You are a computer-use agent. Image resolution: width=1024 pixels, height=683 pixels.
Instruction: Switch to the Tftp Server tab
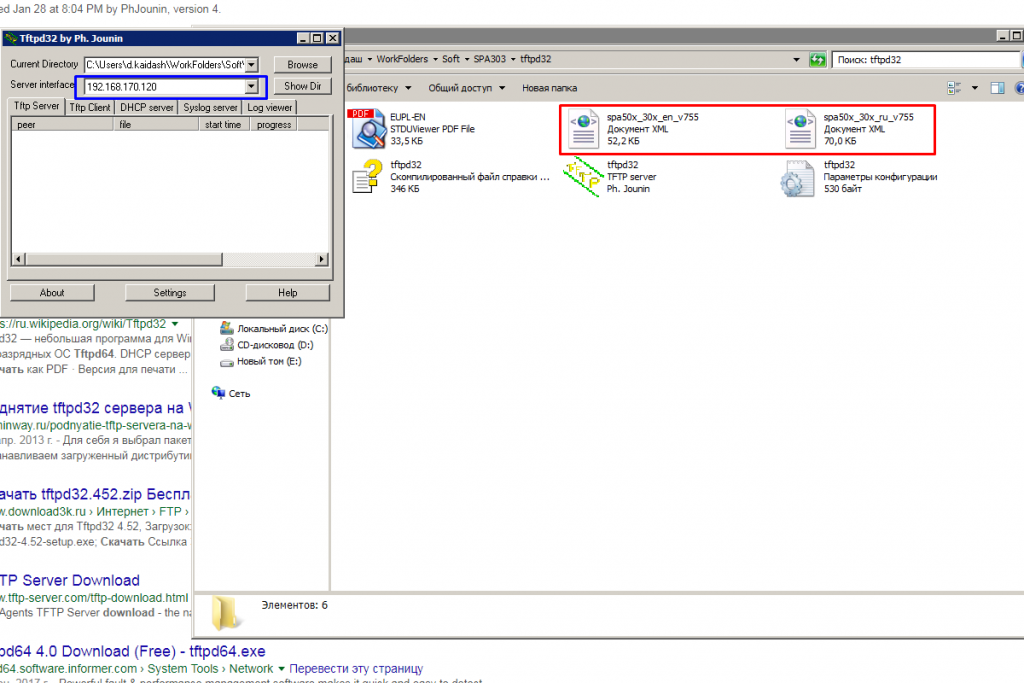(37, 106)
